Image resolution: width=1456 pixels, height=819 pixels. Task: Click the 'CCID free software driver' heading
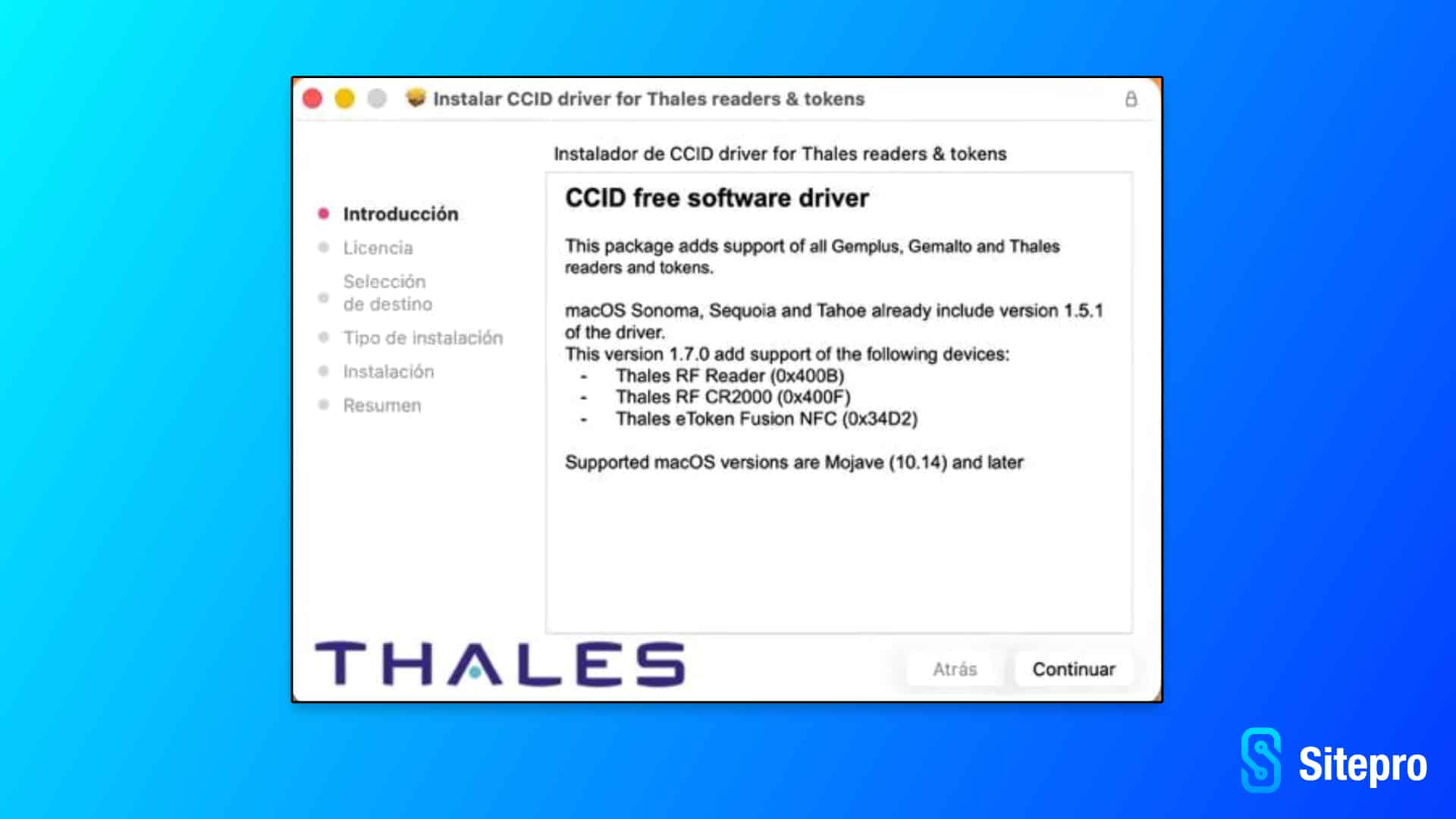717,198
